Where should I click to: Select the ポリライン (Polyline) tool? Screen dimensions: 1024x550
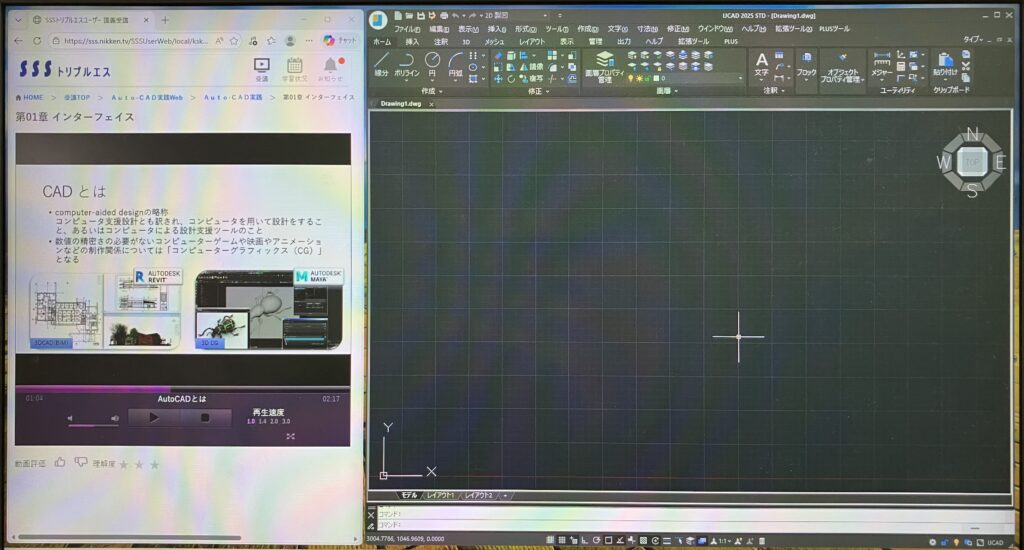[x=407, y=65]
